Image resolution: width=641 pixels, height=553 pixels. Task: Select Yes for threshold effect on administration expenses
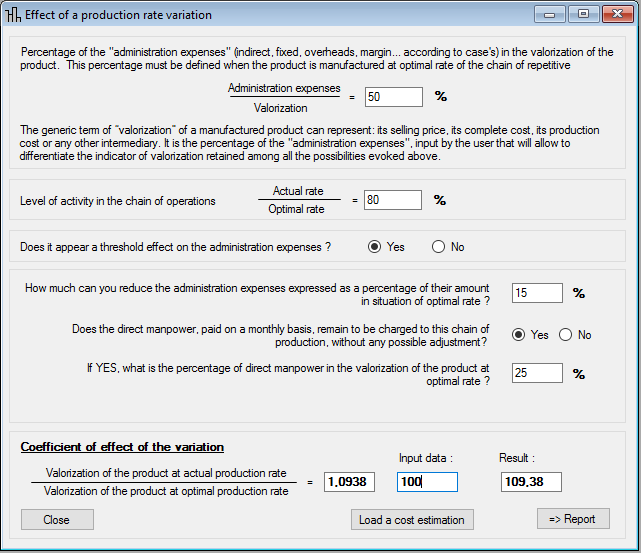click(375, 247)
